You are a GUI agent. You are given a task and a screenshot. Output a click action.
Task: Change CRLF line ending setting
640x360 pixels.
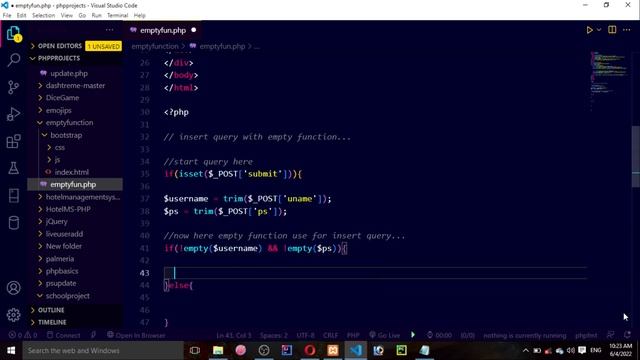coord(330,336)
